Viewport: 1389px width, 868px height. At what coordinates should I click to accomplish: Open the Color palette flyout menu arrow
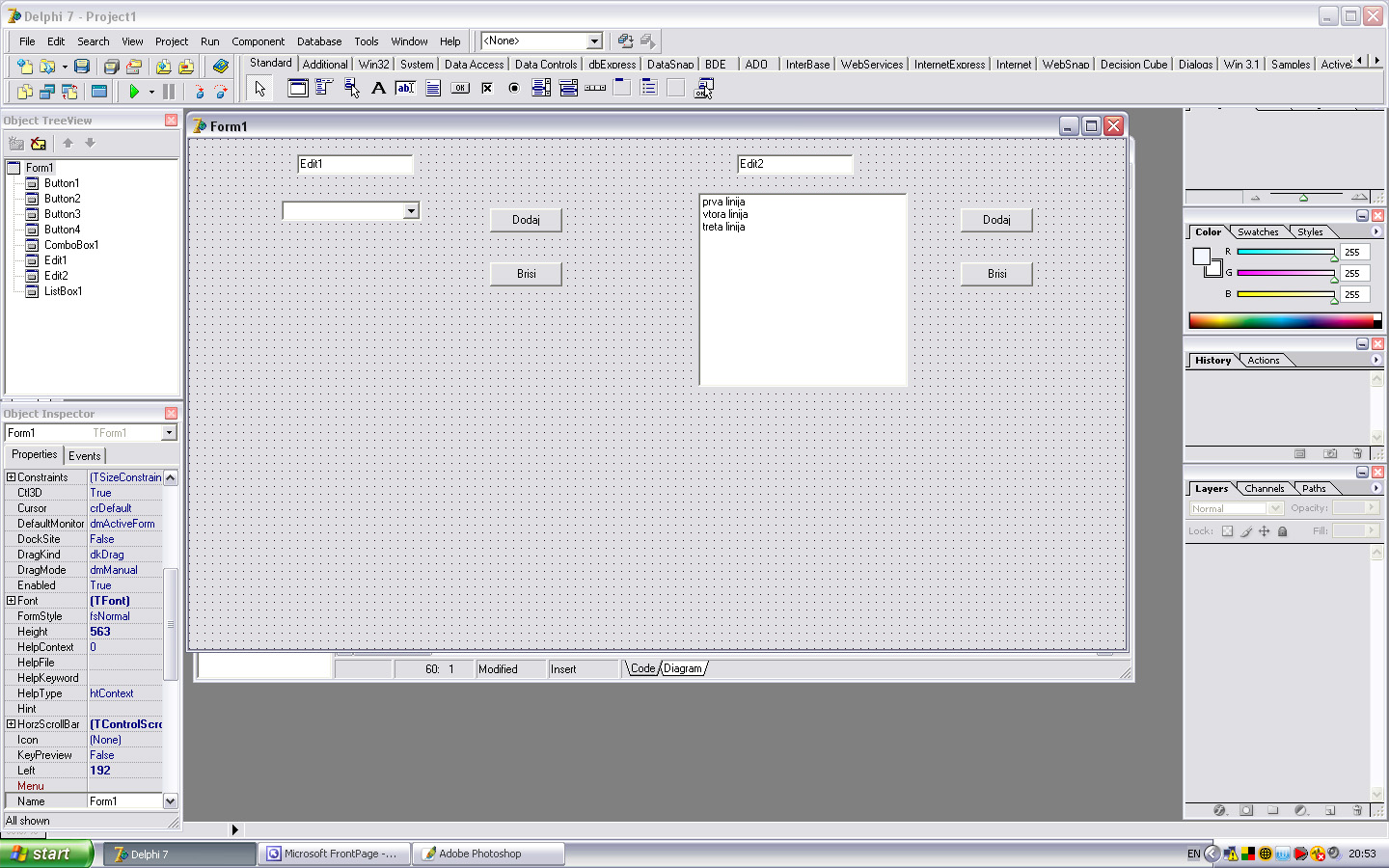pos(1376,231)
